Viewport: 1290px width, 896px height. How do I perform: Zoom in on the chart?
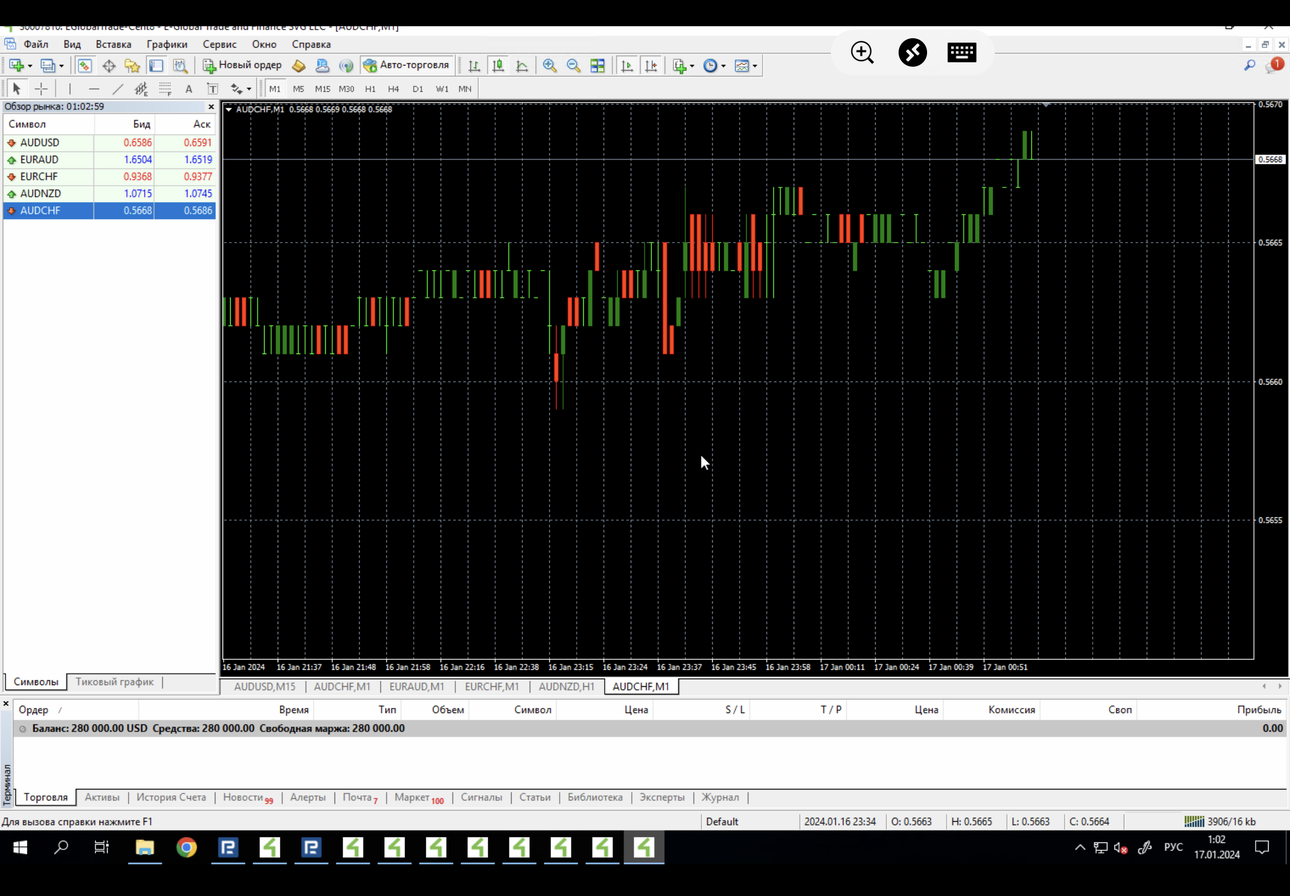(550, 66)
